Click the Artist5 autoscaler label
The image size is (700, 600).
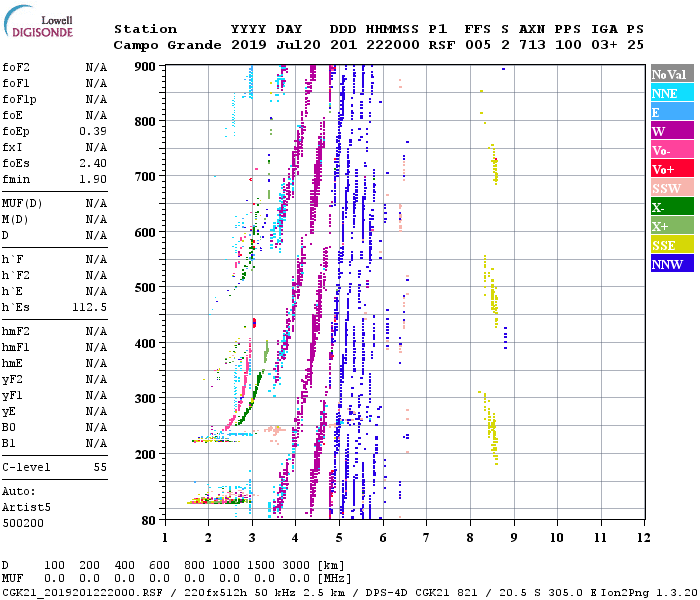[26, 508]
